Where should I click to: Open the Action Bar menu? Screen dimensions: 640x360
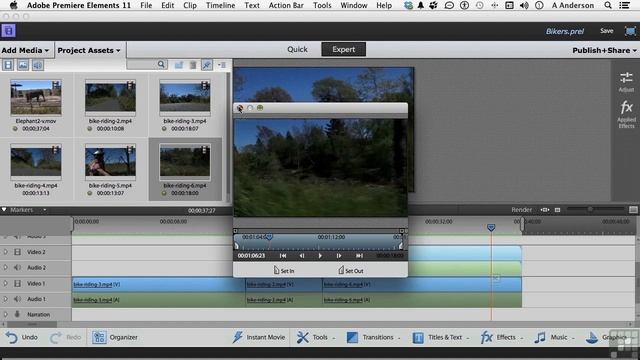point(286,5)
